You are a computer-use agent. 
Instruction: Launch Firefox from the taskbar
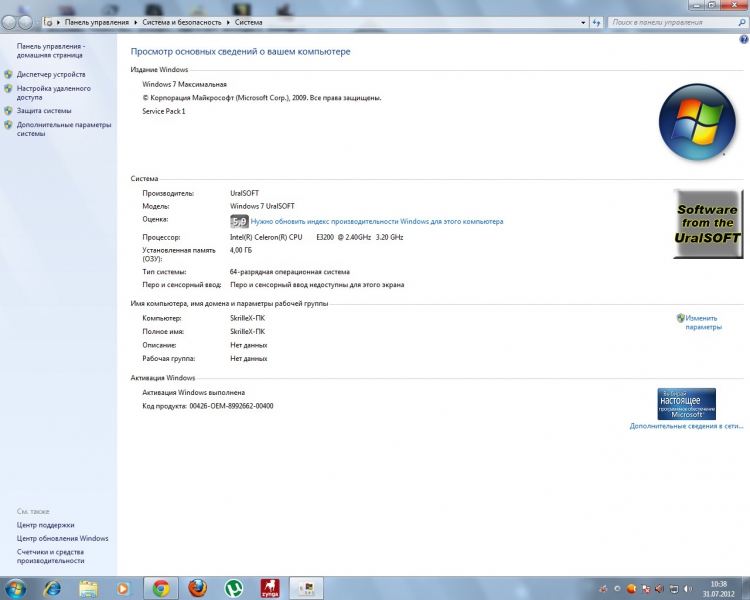(197, 588)
